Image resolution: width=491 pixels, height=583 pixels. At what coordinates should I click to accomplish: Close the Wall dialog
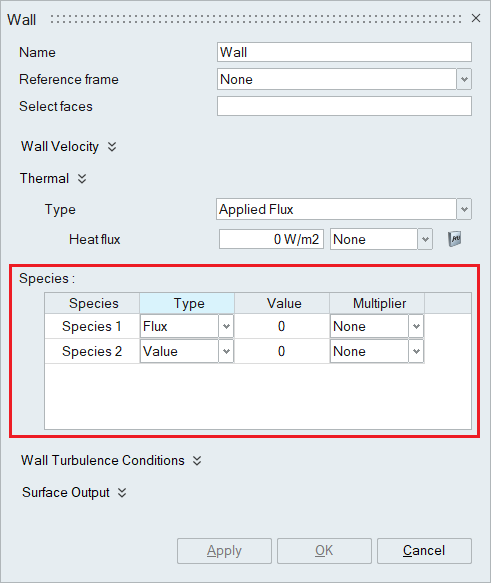pyautogui.click(x=476, y=18)
